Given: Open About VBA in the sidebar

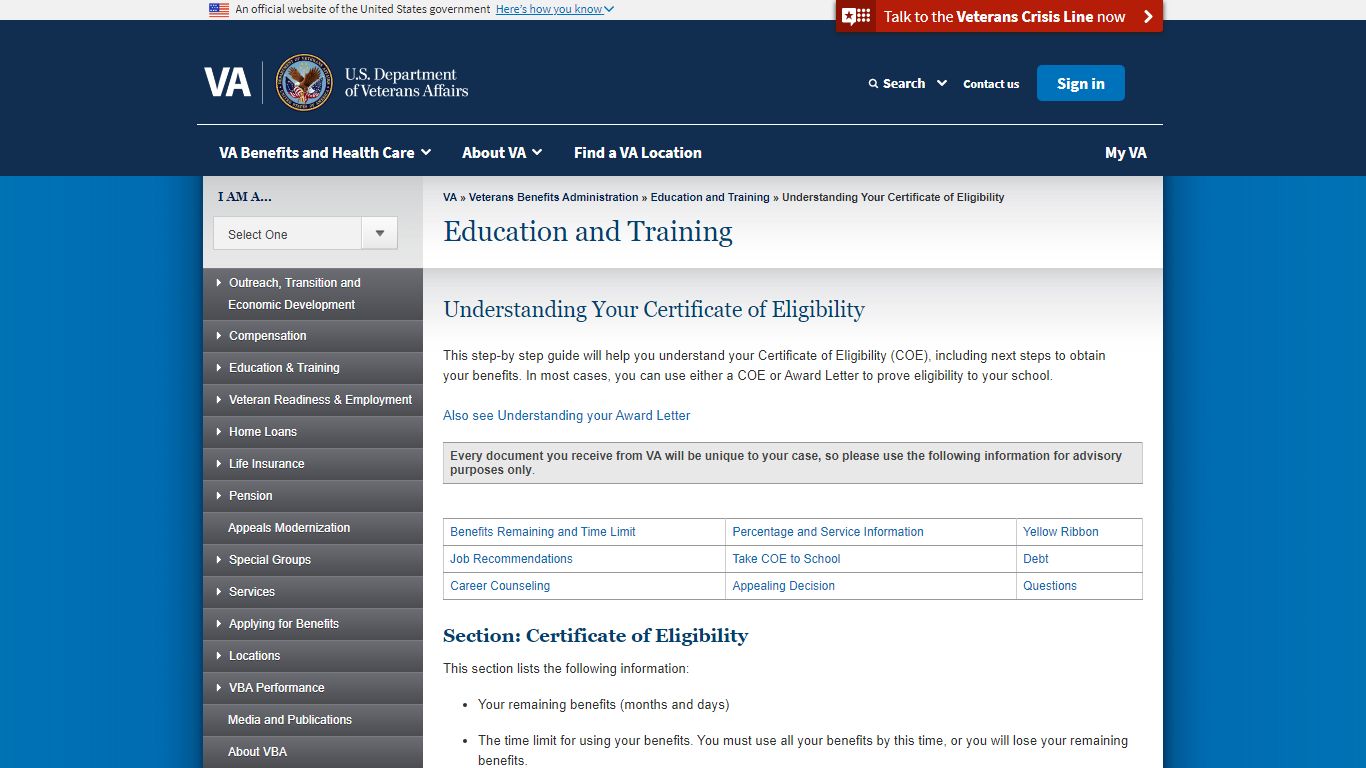Looking at the screenshot, I should click(312, 752).
